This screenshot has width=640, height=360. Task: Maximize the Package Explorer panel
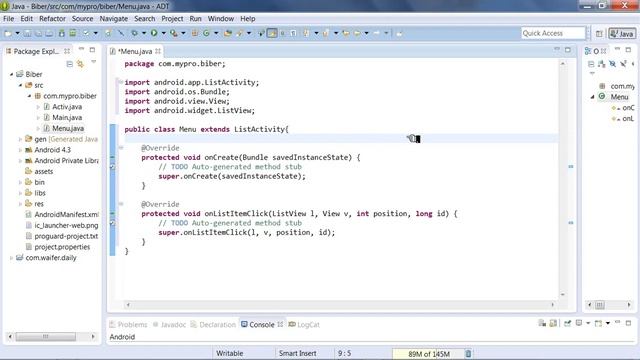(92, 50)
